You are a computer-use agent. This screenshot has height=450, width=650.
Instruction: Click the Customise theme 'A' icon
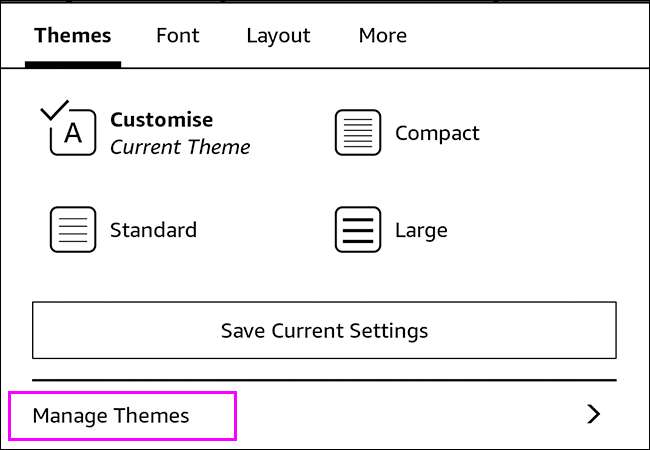pos(73,134)
